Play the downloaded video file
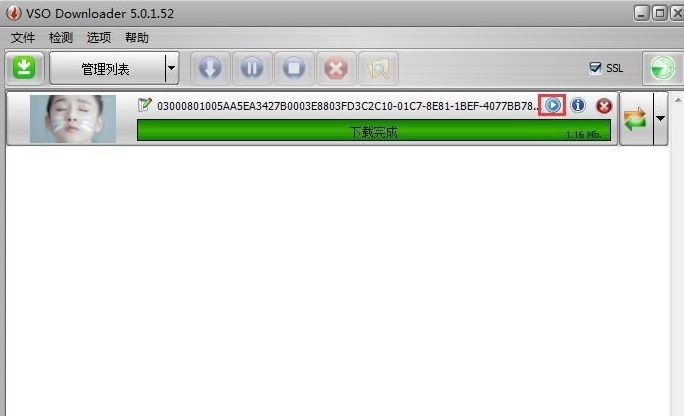Image resolution: width=684 pixels, height=416 pixels. pyautogui.click(x=552, y=105)
